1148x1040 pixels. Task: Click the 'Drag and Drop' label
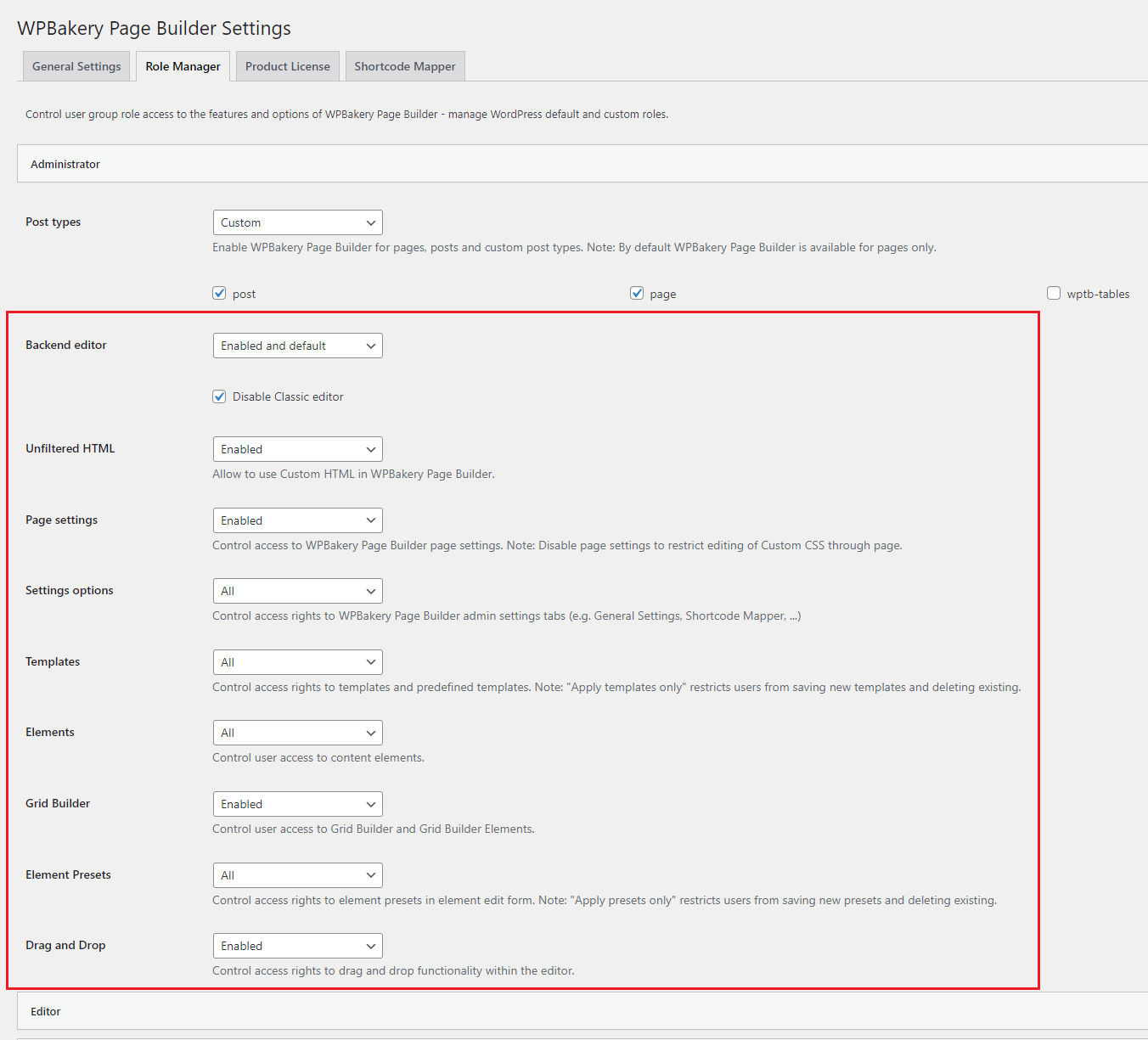(x=65, y=945)
